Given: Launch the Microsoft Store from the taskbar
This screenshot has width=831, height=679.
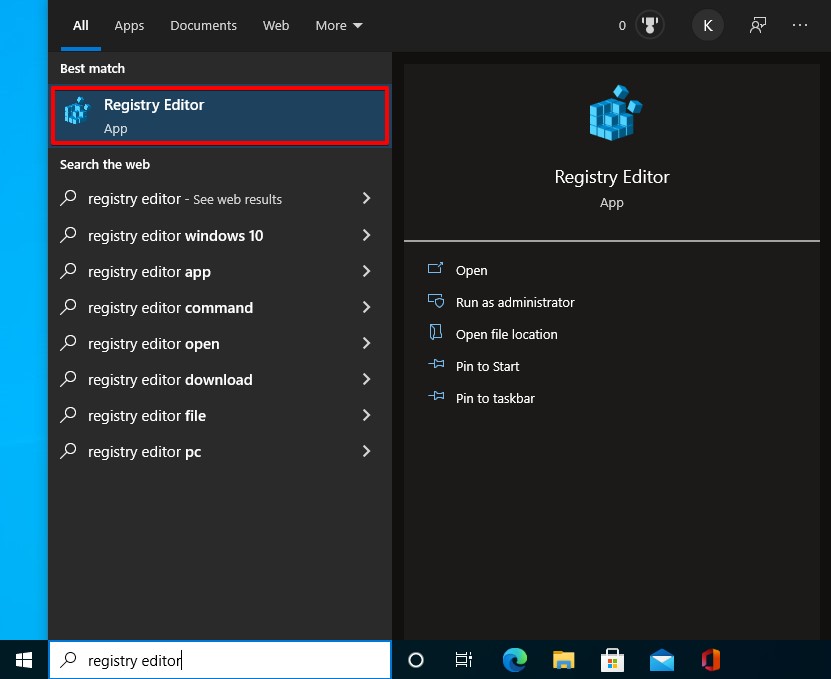Looking at the screenshot, I should (612, 660).
